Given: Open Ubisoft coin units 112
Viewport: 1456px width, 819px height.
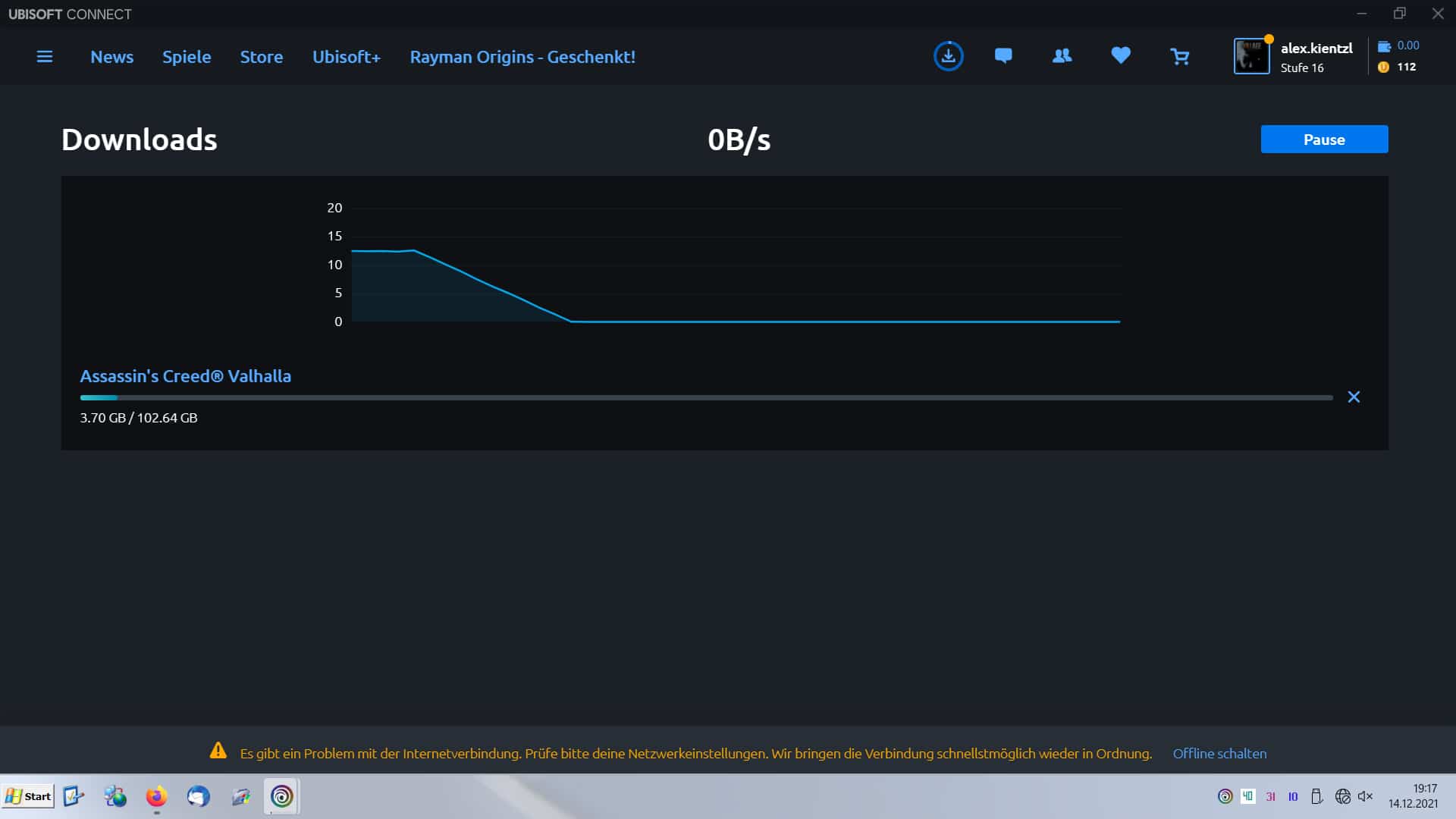Looking at the screenshot, I should point(1398,67).
